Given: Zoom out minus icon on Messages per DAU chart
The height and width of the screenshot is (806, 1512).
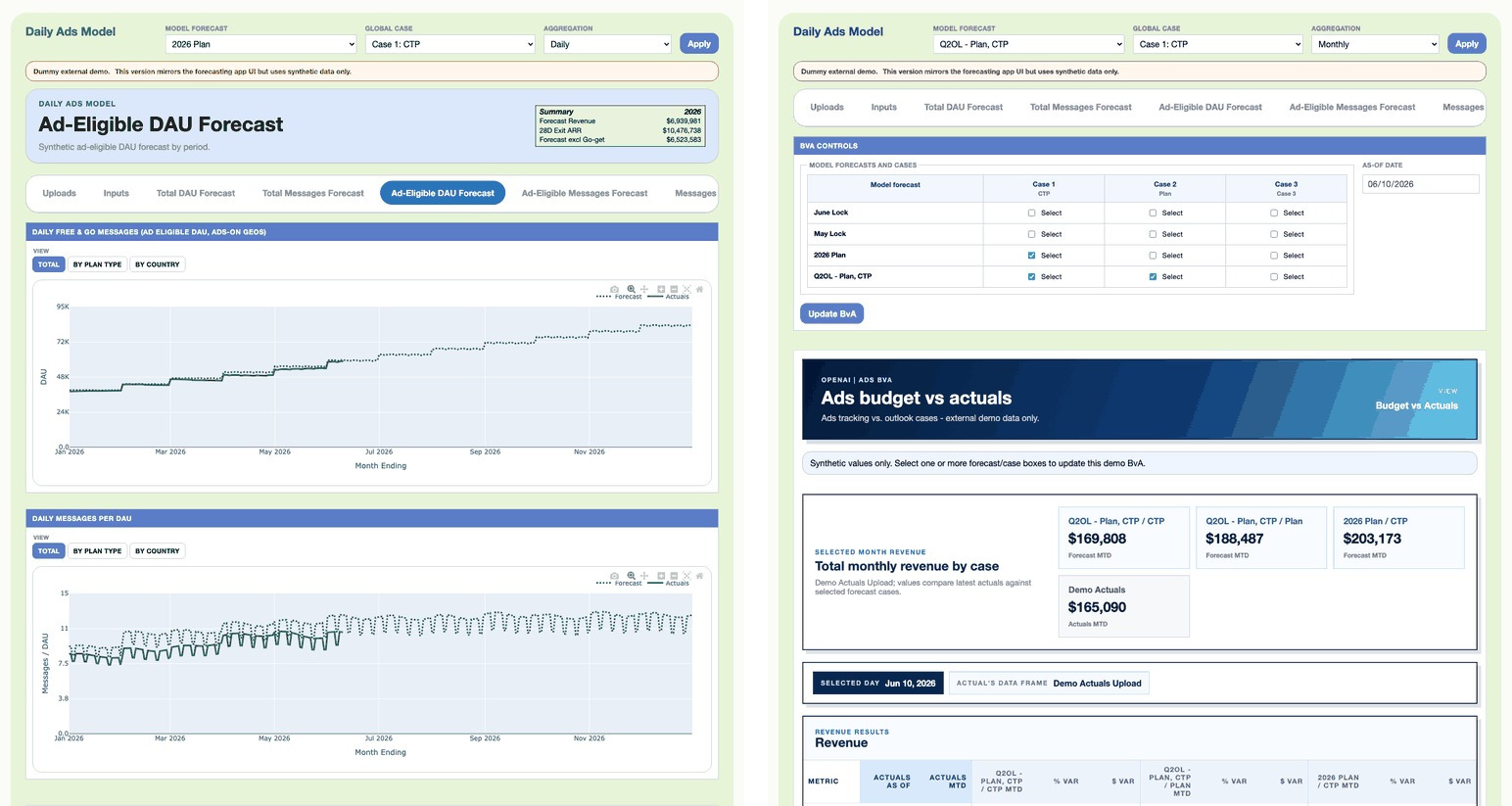Looking at the screenshot, I should (674, 576).
